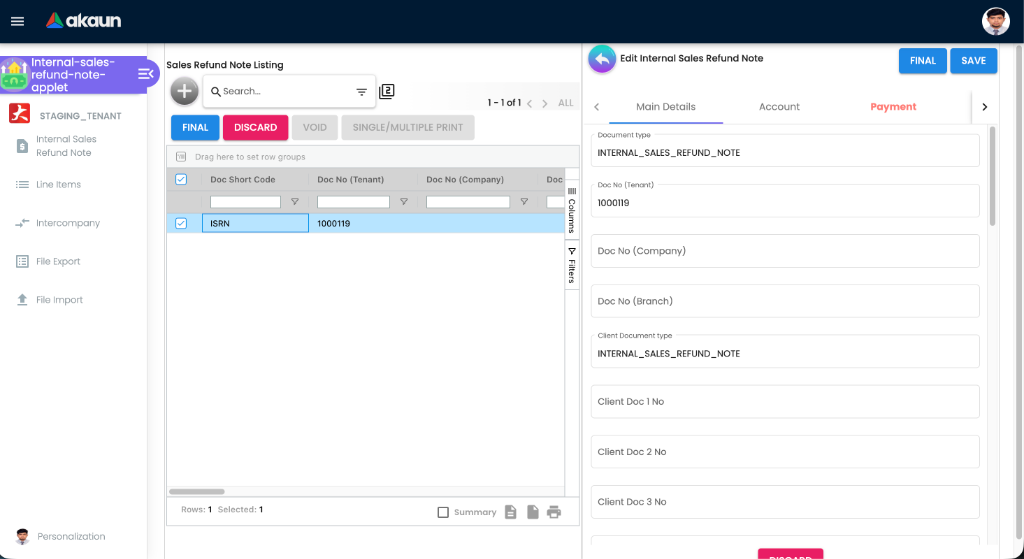Switch to Account tab
The width and height of the screenshot is (1024, 559).
tap(779, 106)
